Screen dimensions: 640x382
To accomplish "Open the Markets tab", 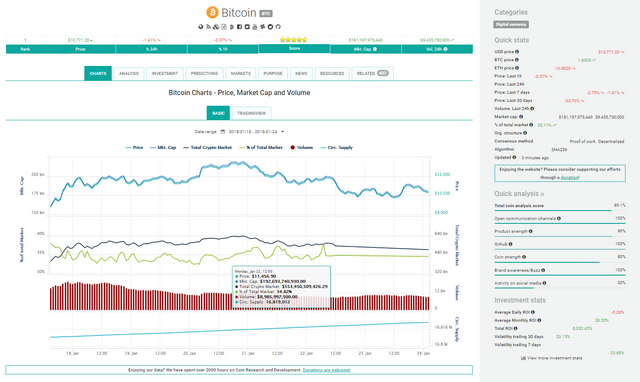I will click(241, 73).
